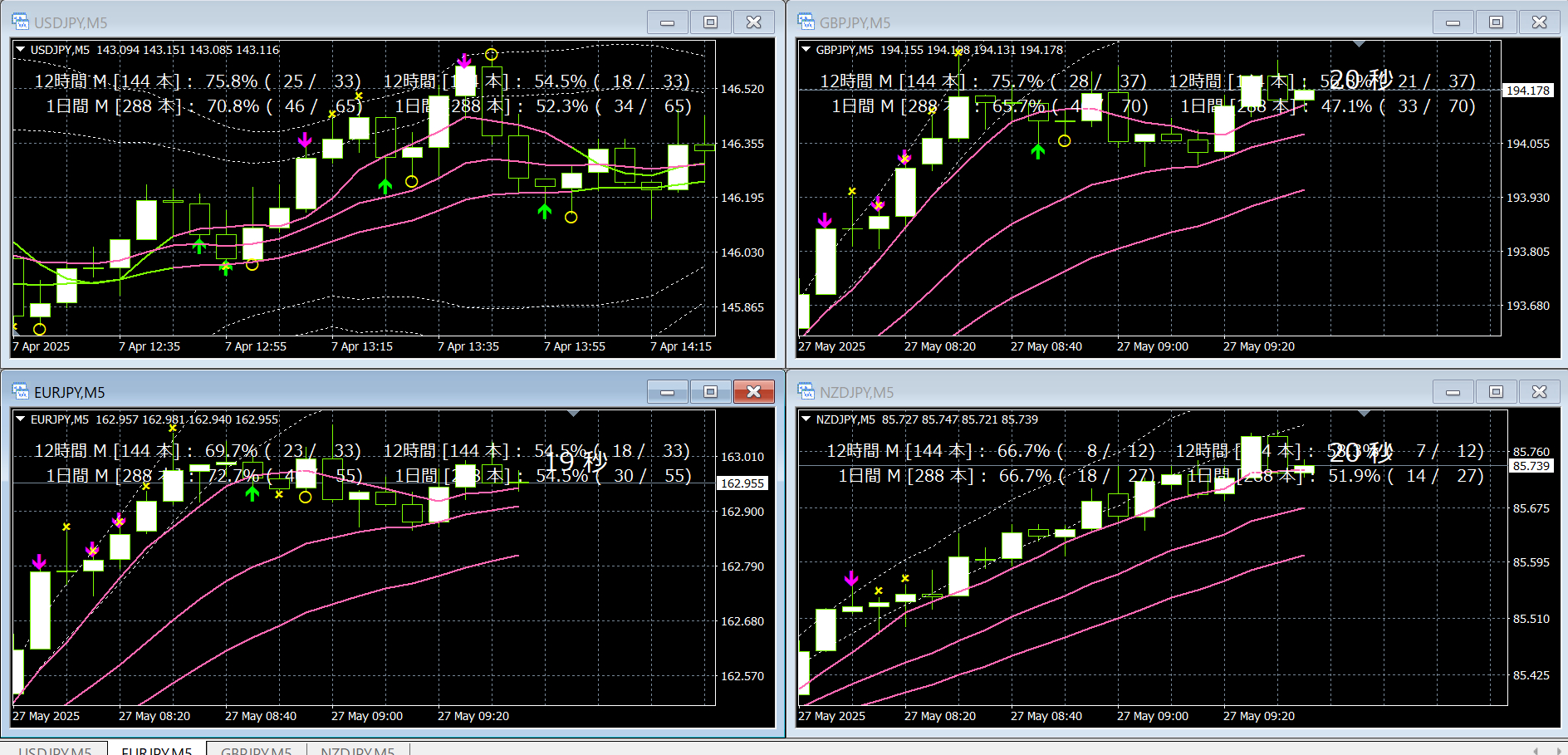1568x755 pixels.
Task: Click the 146.030 price level in USDJPY
Action: [x=742, y=252]
